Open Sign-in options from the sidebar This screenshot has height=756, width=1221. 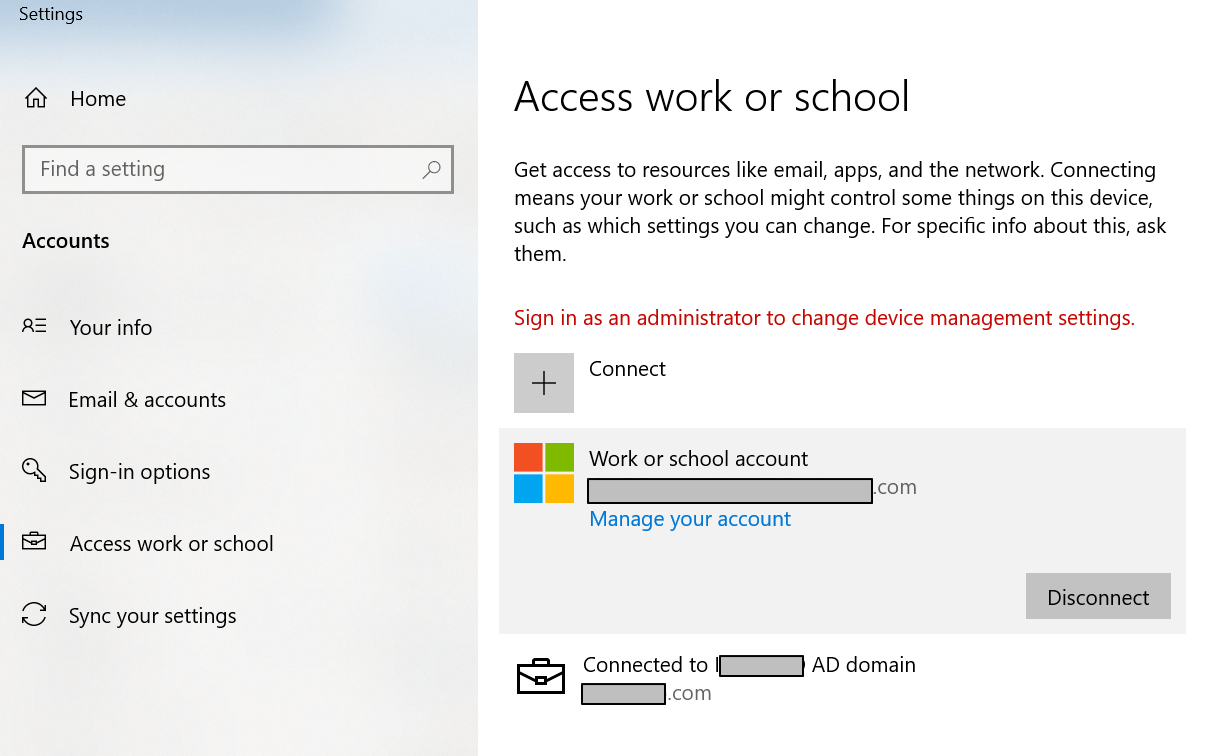139,471
